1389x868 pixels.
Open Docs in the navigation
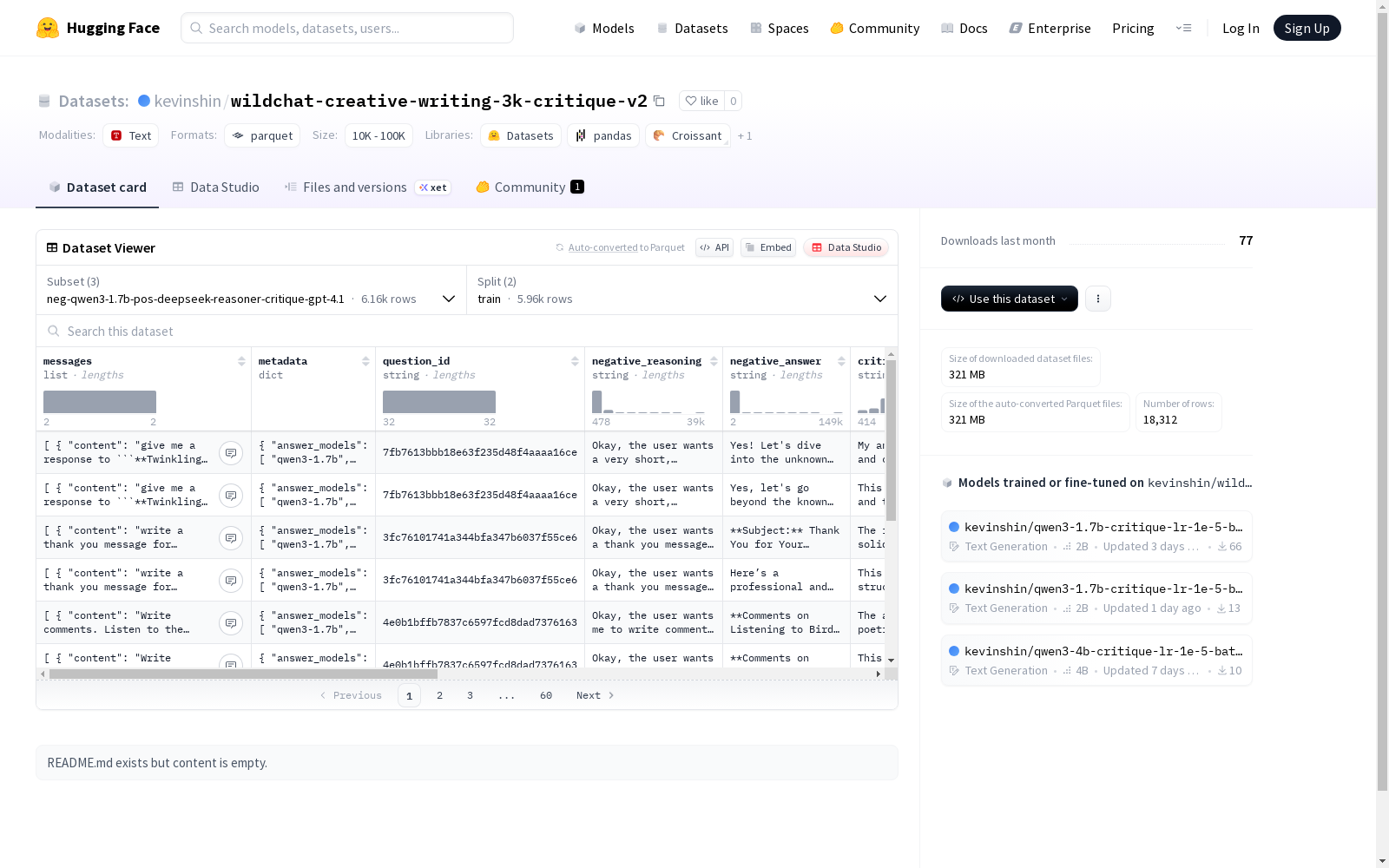point(964,28)
